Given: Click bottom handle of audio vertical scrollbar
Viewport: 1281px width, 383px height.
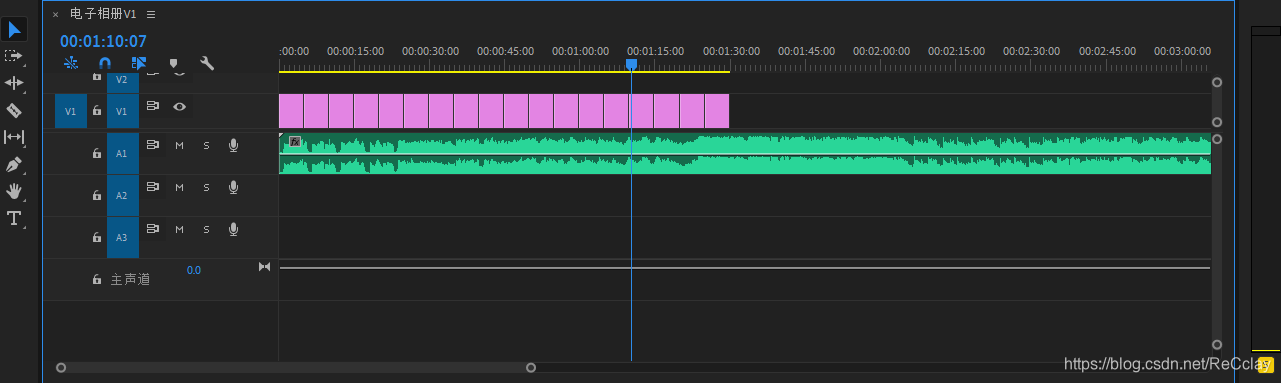Looking at the screenshot, I should point(1217,344).
